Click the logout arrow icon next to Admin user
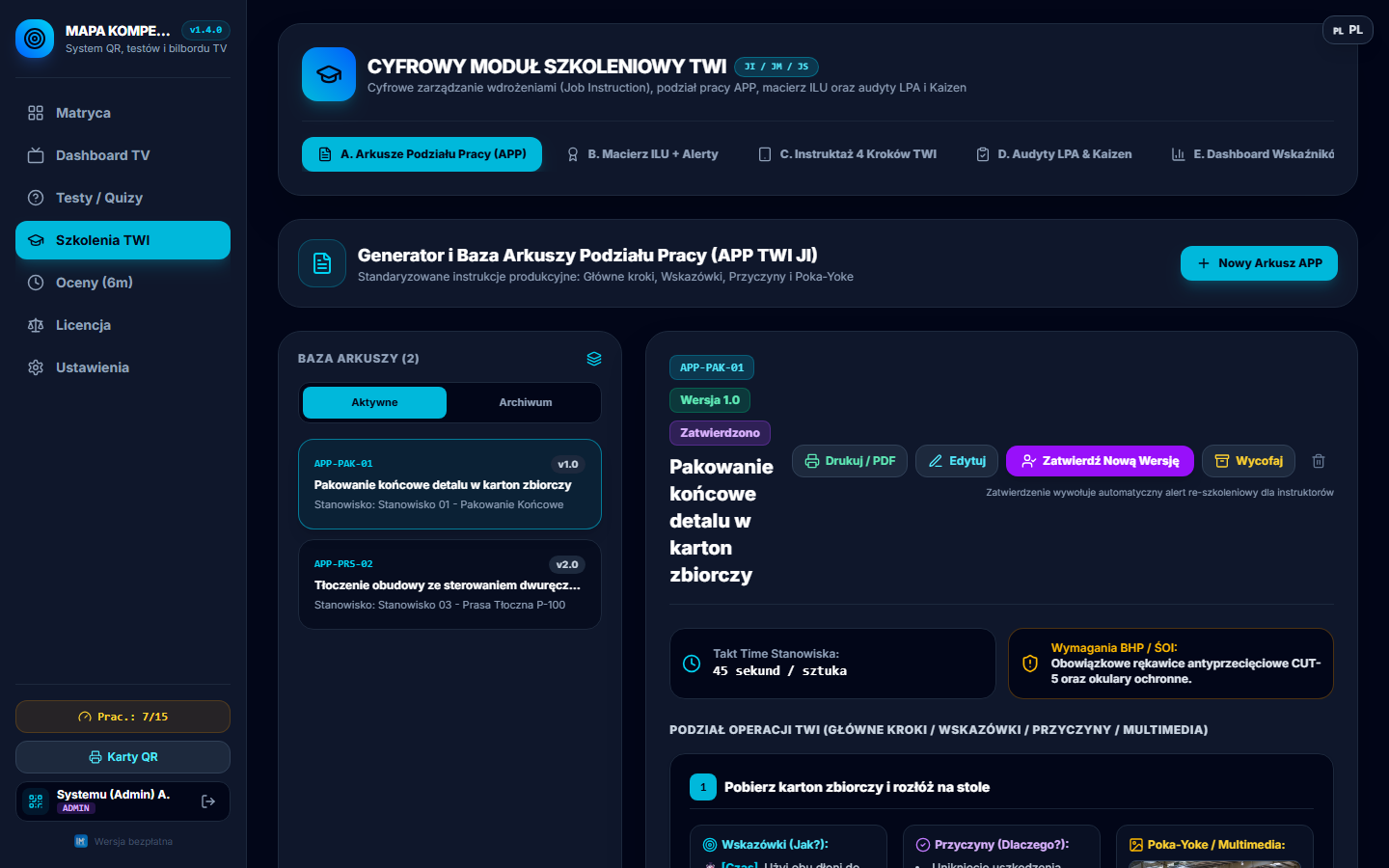The width and height of the screenshot is (1389, 868). click(x=208, y=801)
